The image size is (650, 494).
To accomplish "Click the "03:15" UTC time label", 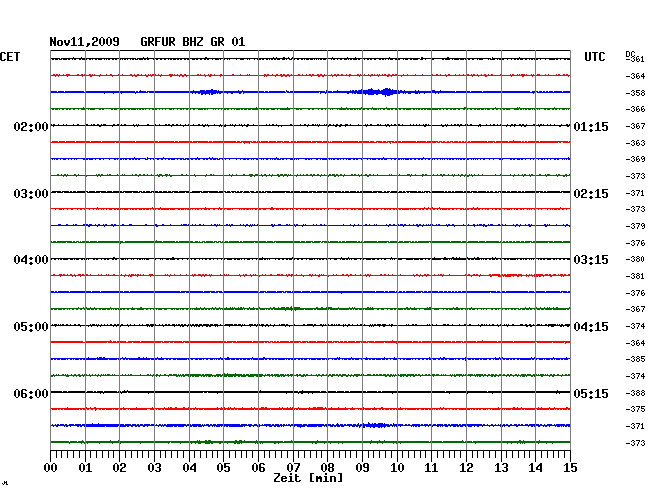I will point(591,260).
